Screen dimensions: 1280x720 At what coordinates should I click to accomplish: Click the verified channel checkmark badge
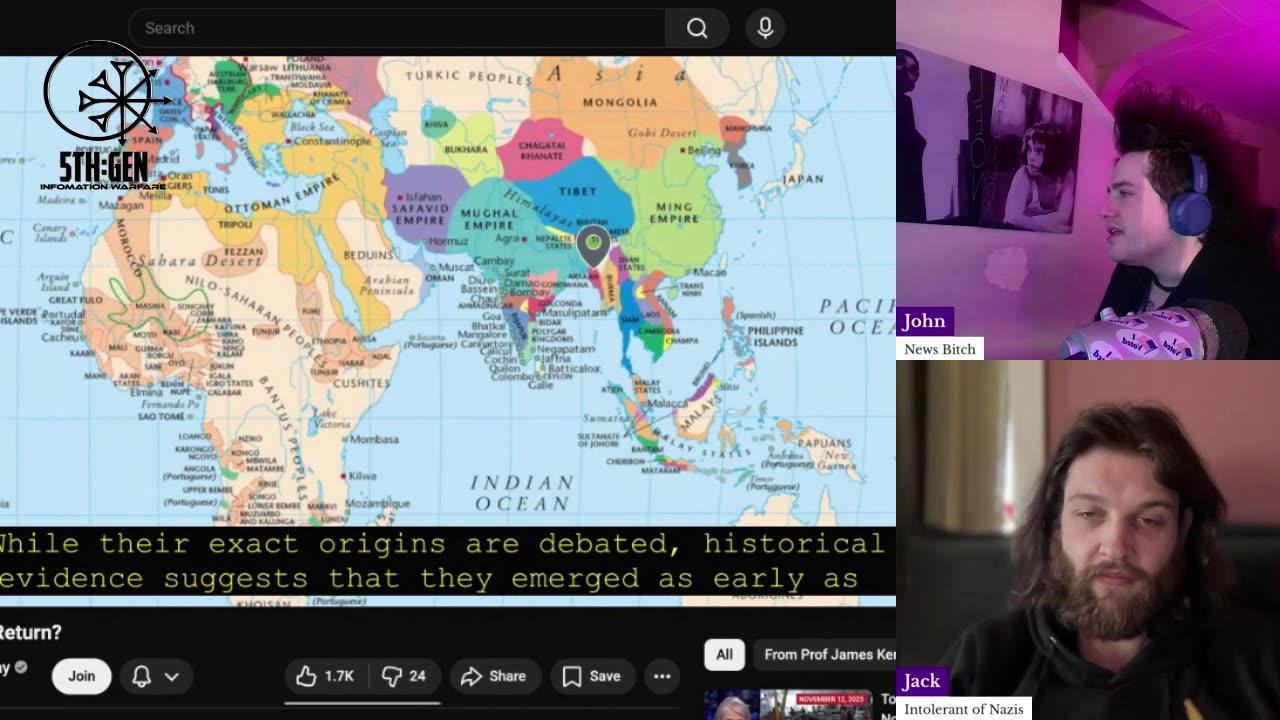(x=20, y=667)
